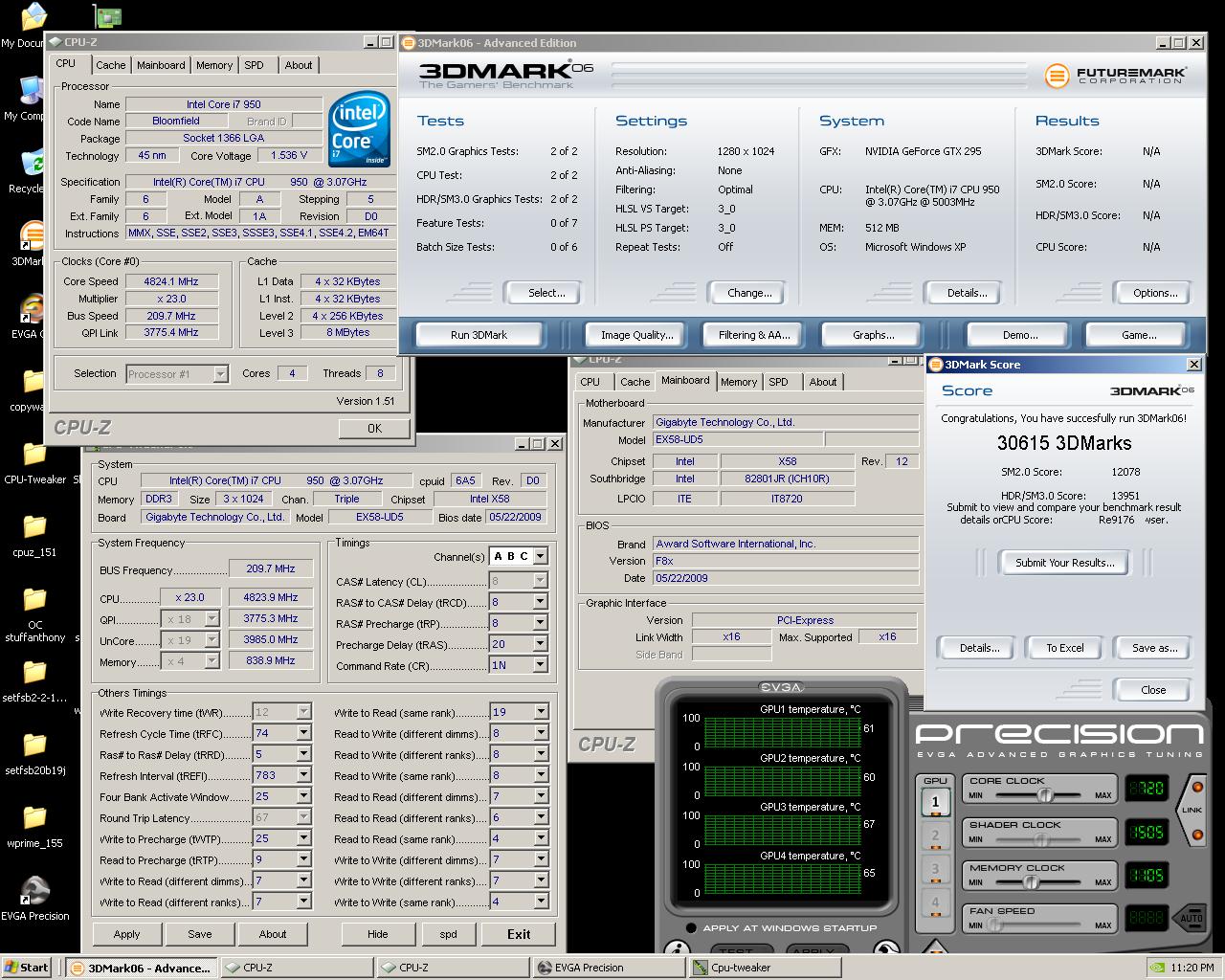Toggle AUTO fan speed in Precision
The width and height of the screenshot is (1225, 980).
point(1192,919)
